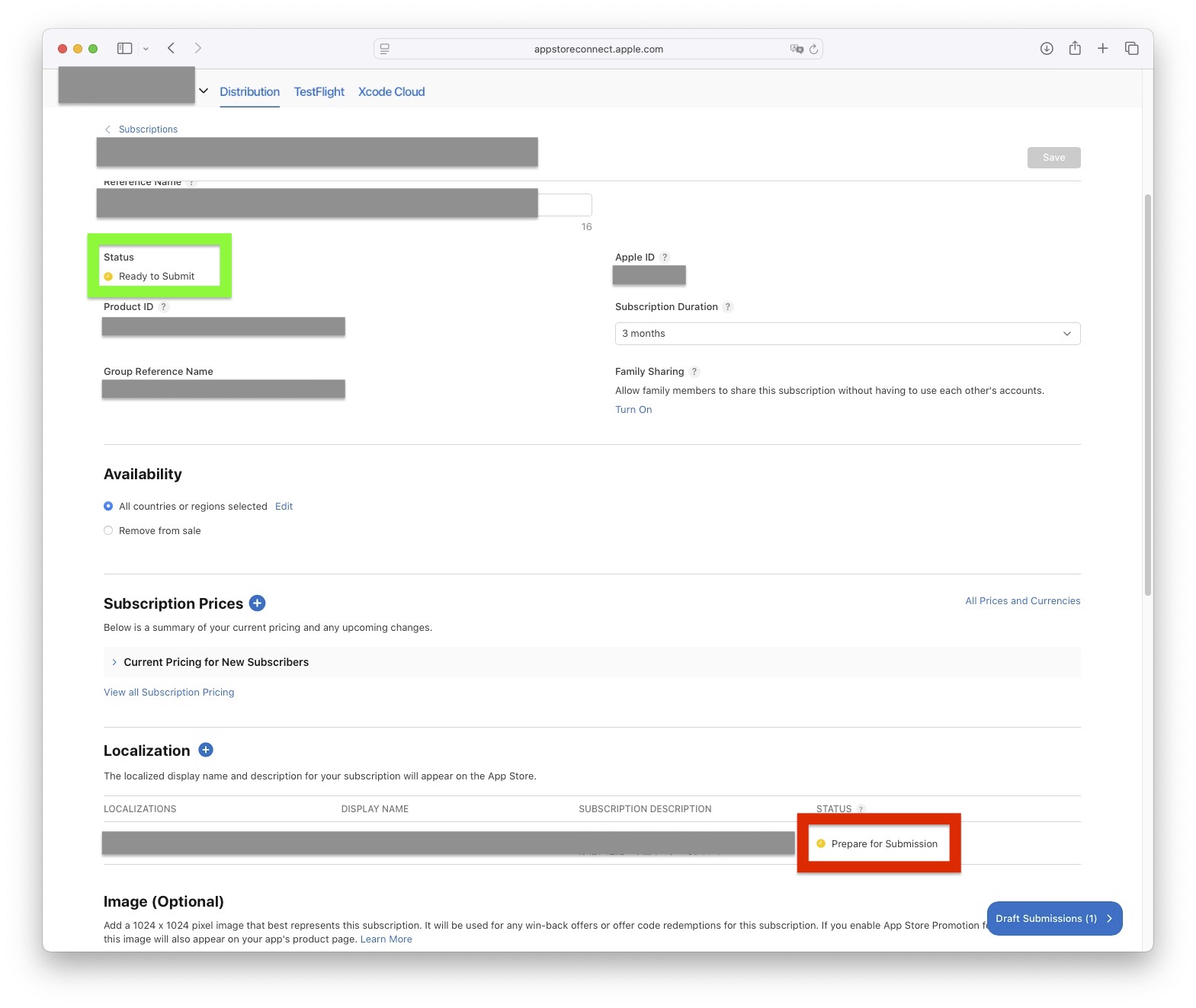Select the Remove from sale option
Image resolution: width=1196 pixels, height=1008 pixels.
point(108,531)
